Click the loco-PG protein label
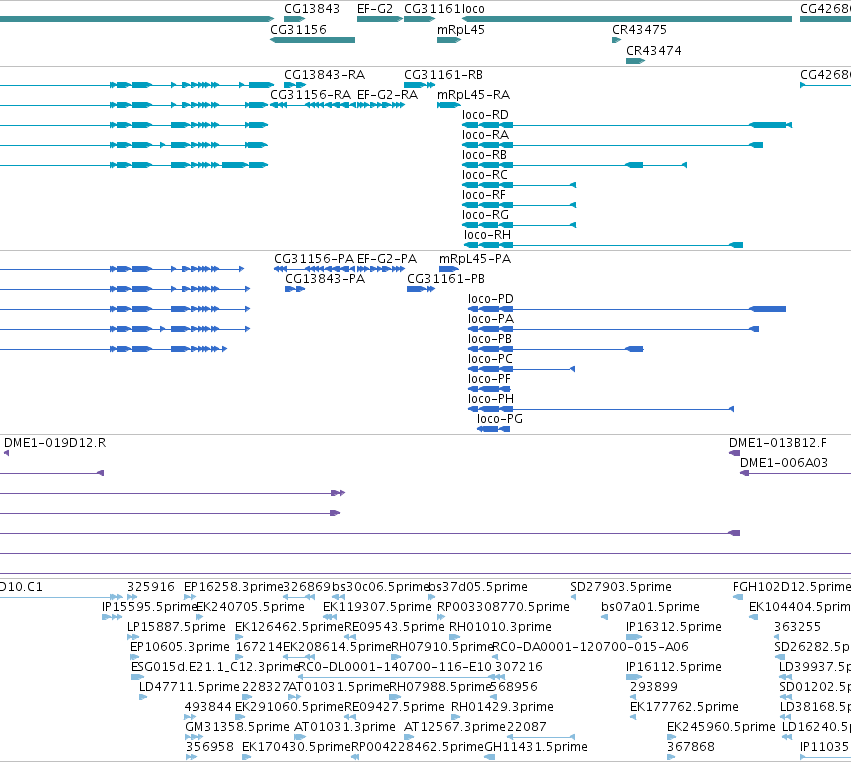This screenshot has width=851, height=762. 500,419
